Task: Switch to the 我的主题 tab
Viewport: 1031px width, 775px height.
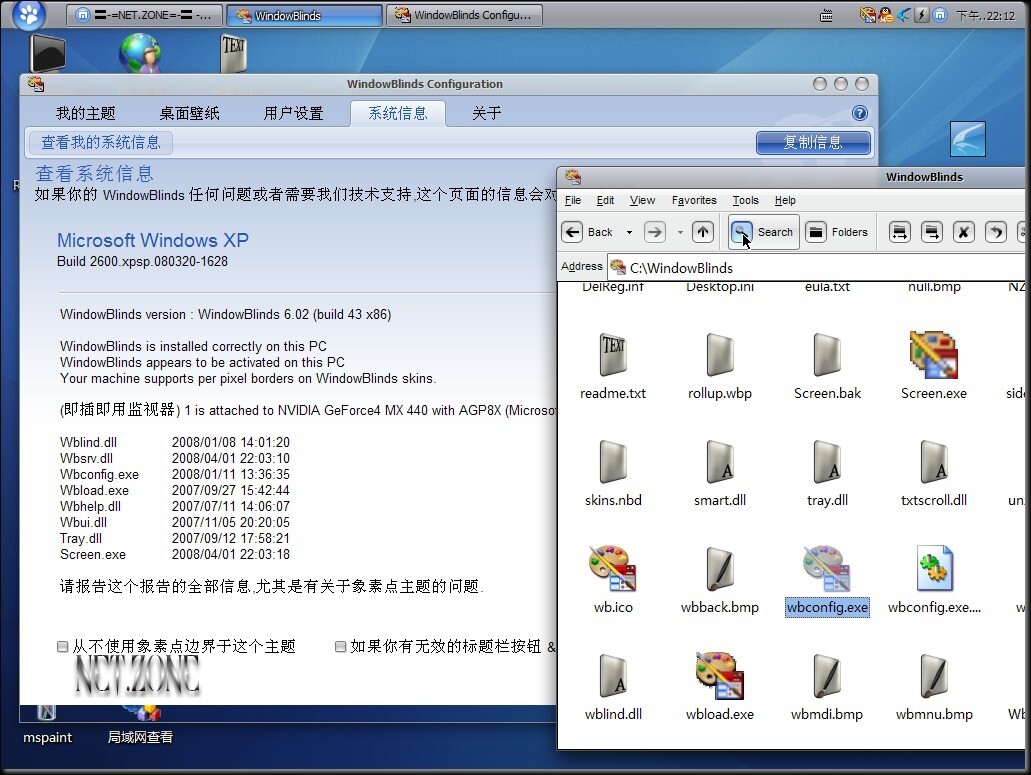Action: [x=85, y=114]
